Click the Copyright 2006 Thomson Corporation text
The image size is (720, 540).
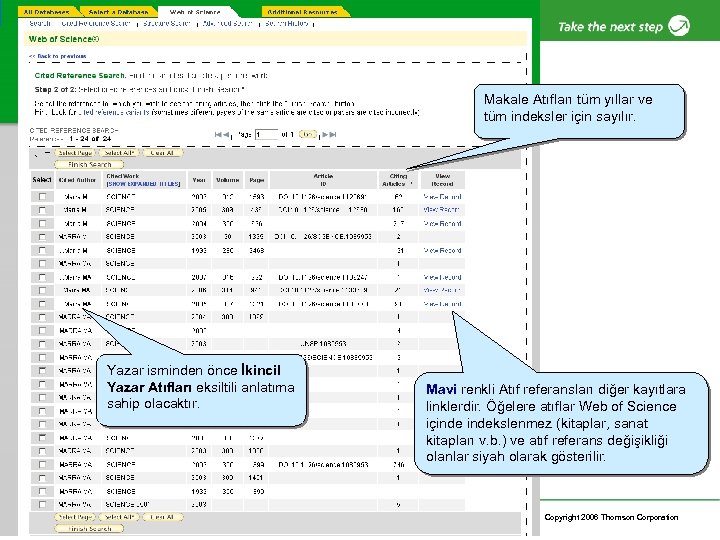coord(611,517)
